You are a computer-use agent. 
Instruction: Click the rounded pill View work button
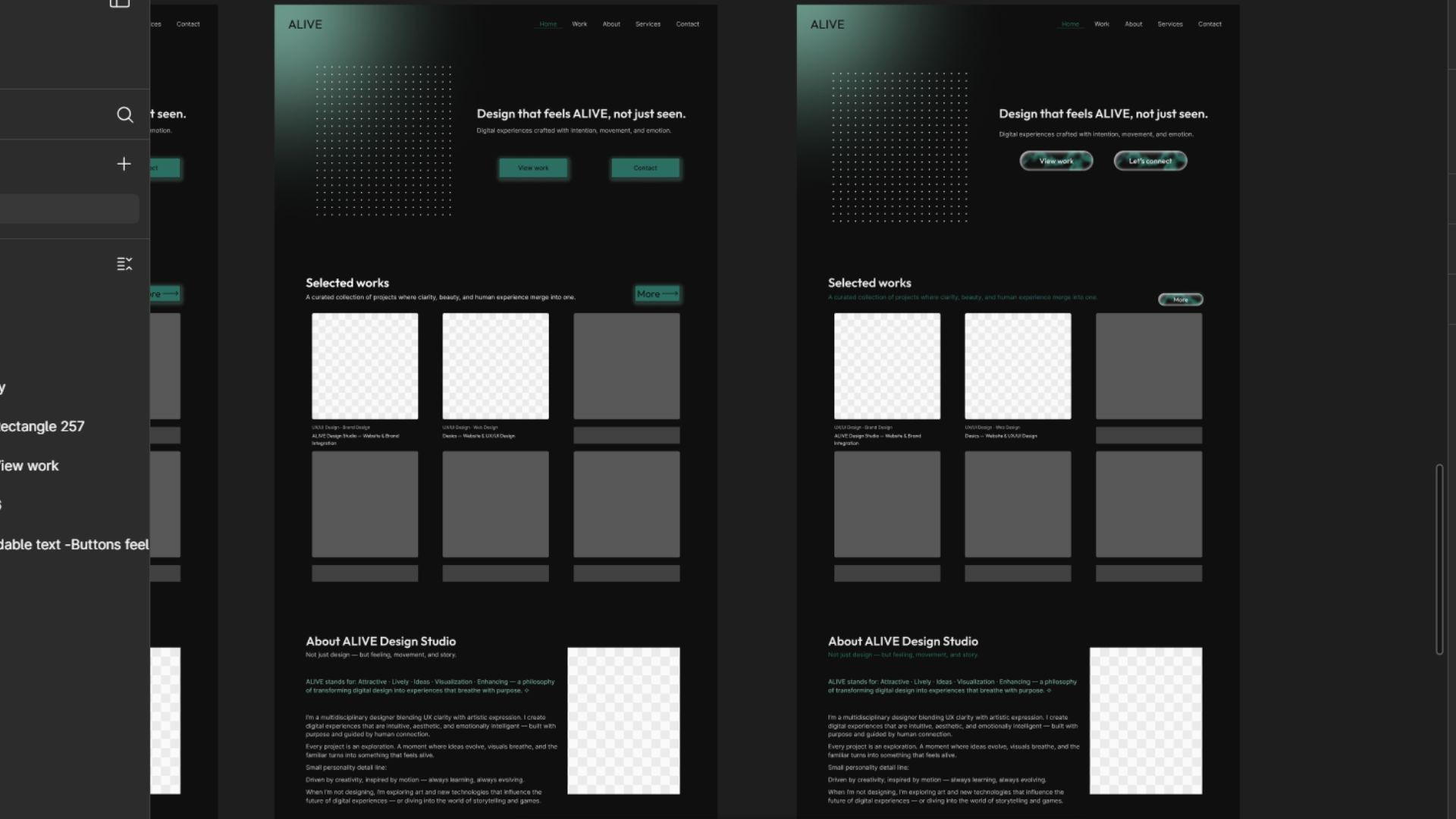tap(1056, 161)
